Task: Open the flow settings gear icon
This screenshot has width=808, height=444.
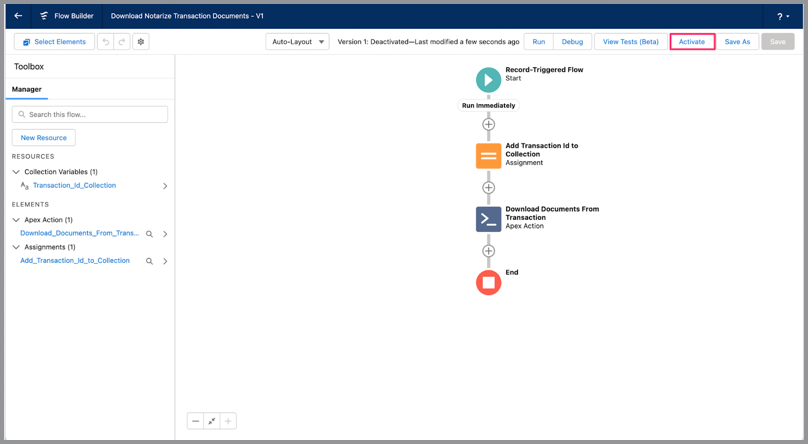Action: [x=141, y=42]
